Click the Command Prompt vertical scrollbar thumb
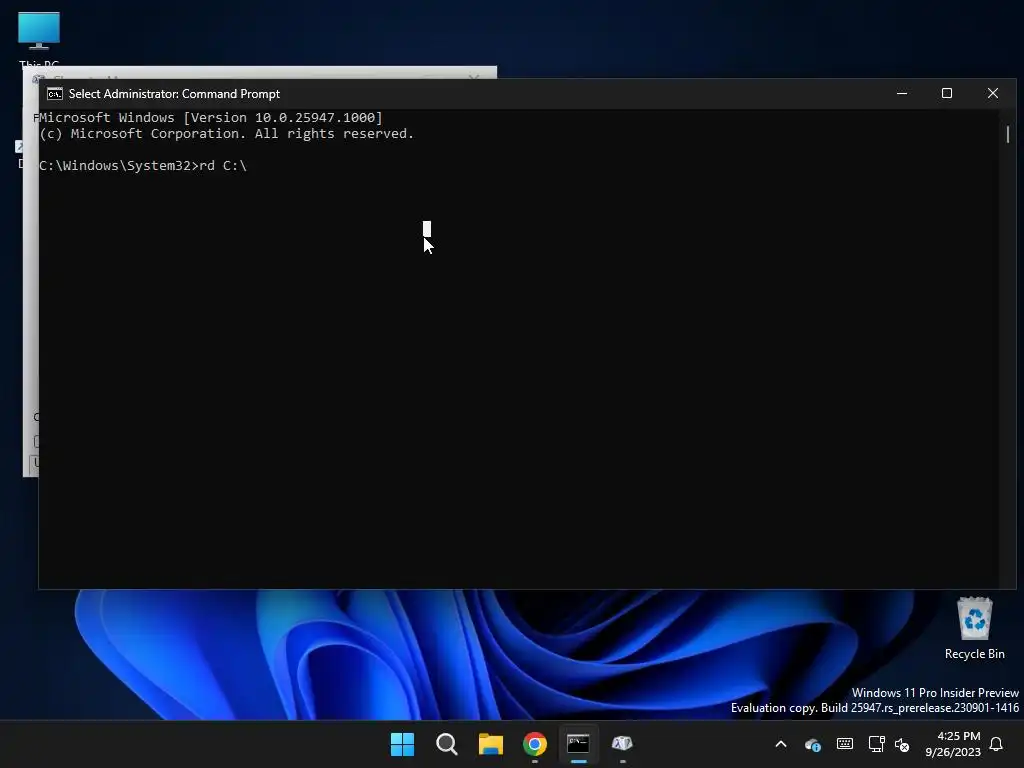Image resolution: width=1024 pixels, height=768 pixels. pos(1008,135)
